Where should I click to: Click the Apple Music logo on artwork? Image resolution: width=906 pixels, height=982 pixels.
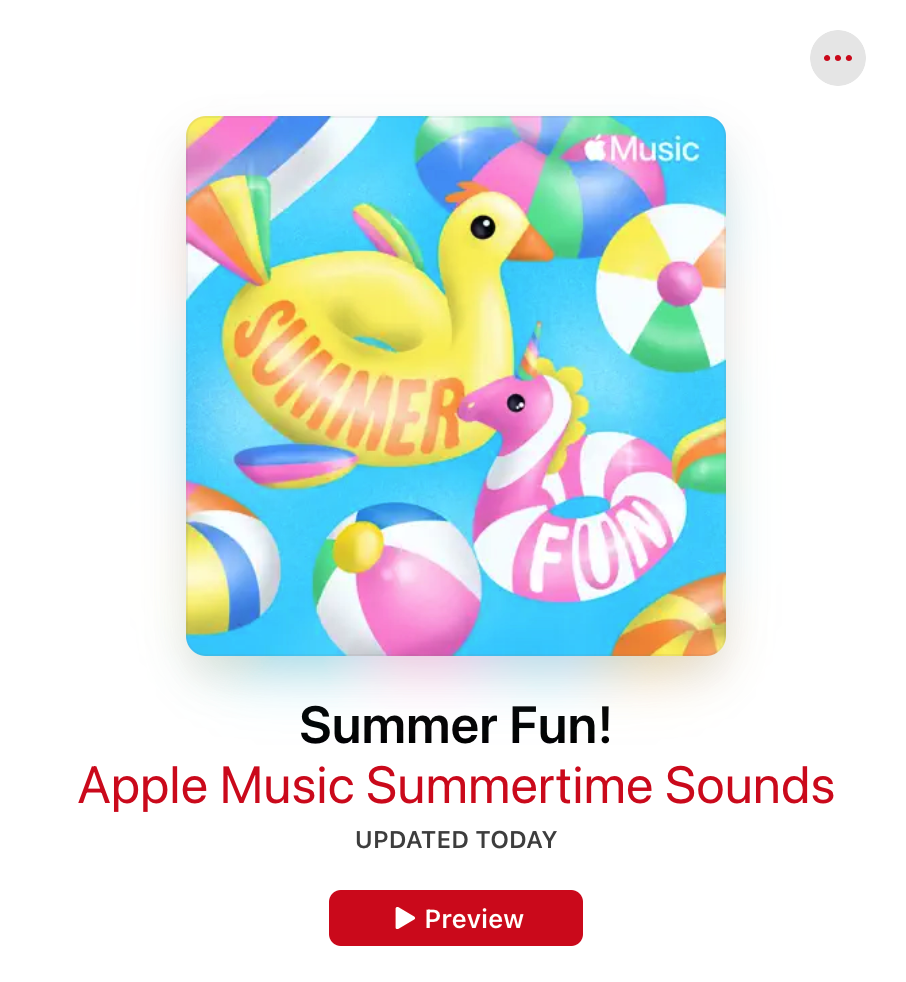[x=641, y=149]
